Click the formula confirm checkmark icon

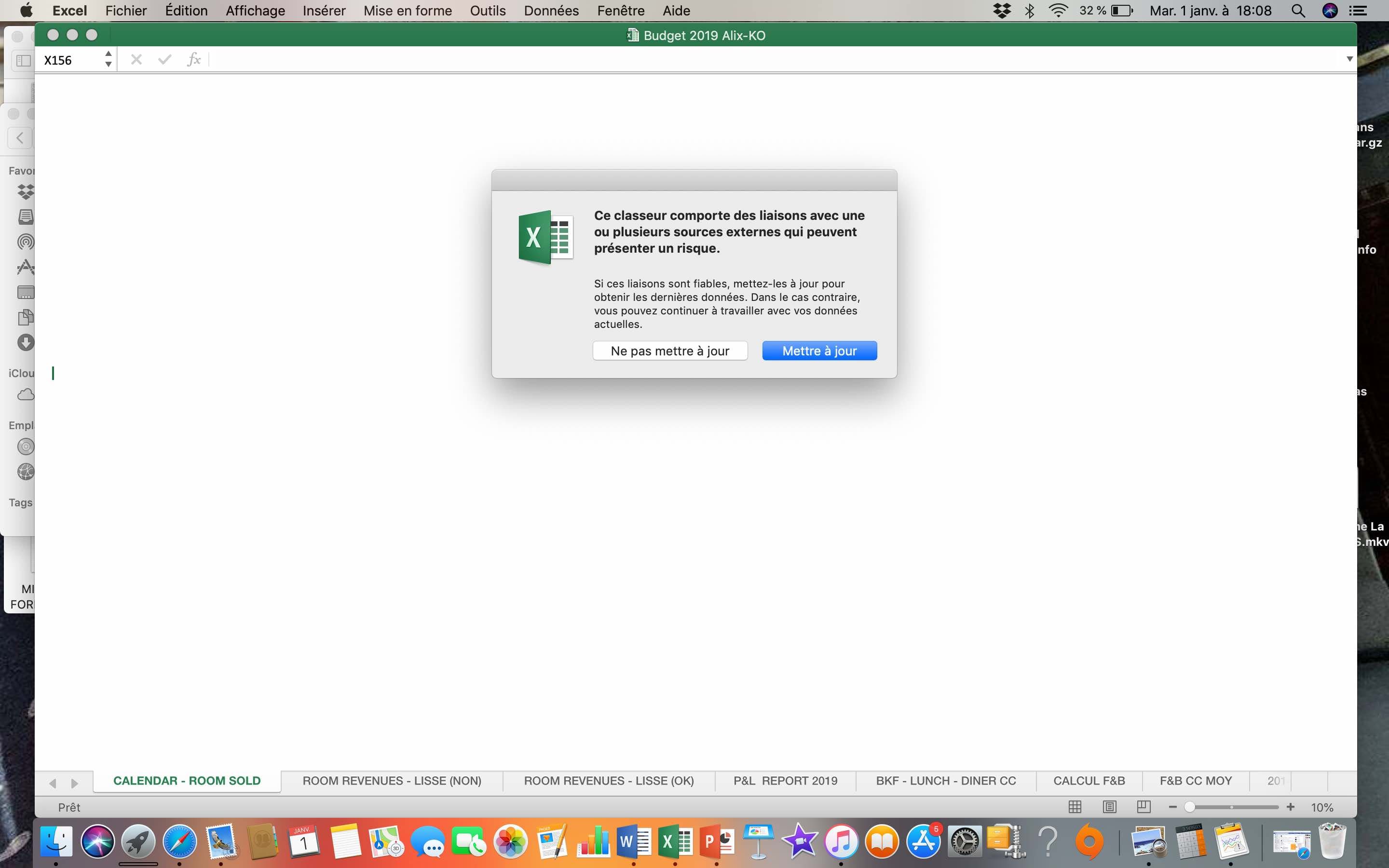[x=165, y=60]
